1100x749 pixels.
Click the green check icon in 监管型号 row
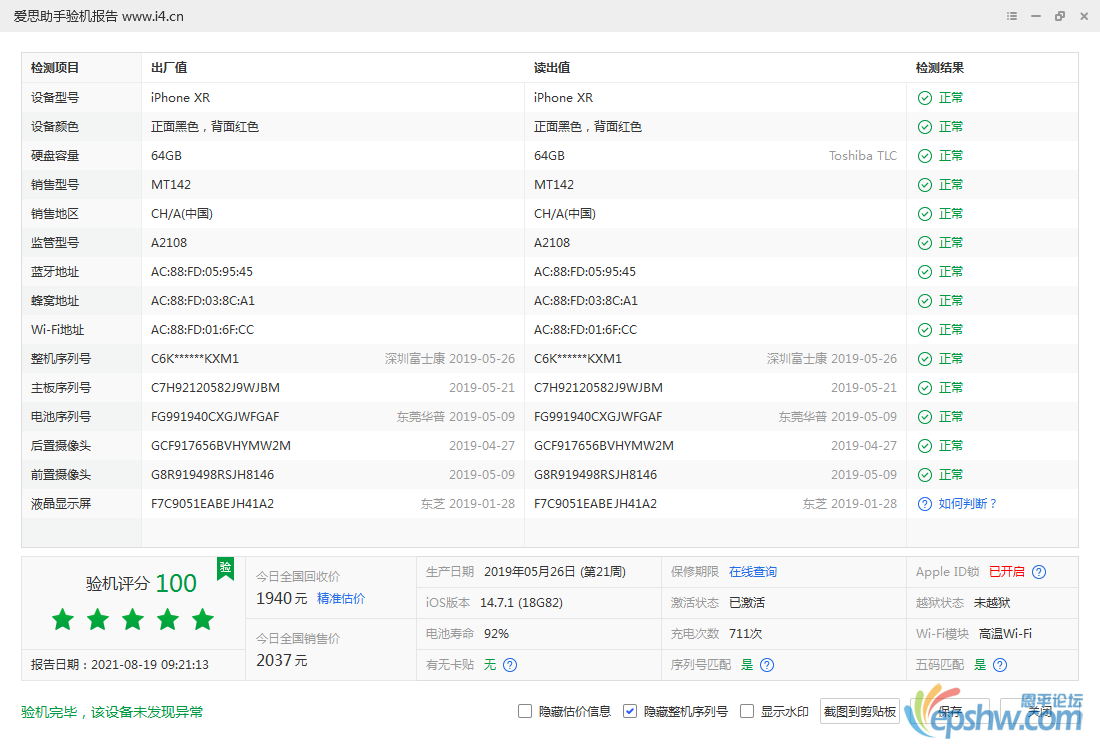925,243
